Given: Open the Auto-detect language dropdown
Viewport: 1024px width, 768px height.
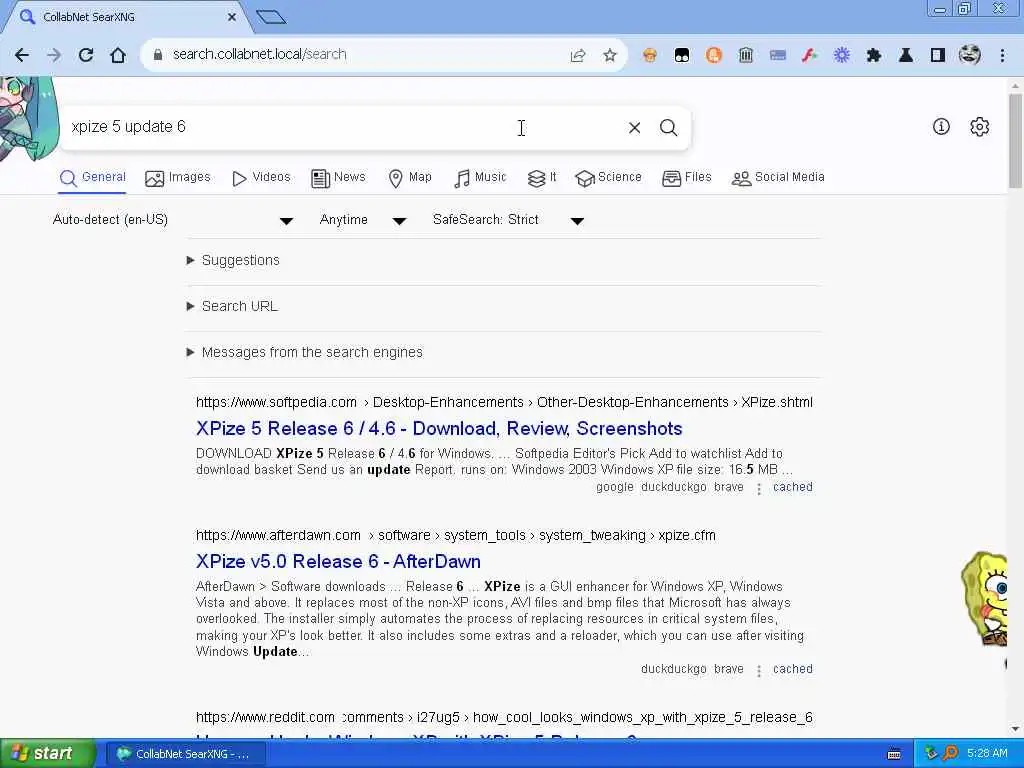Looking at the screenshot, I should pyautogui.click(x=173, y=220).
